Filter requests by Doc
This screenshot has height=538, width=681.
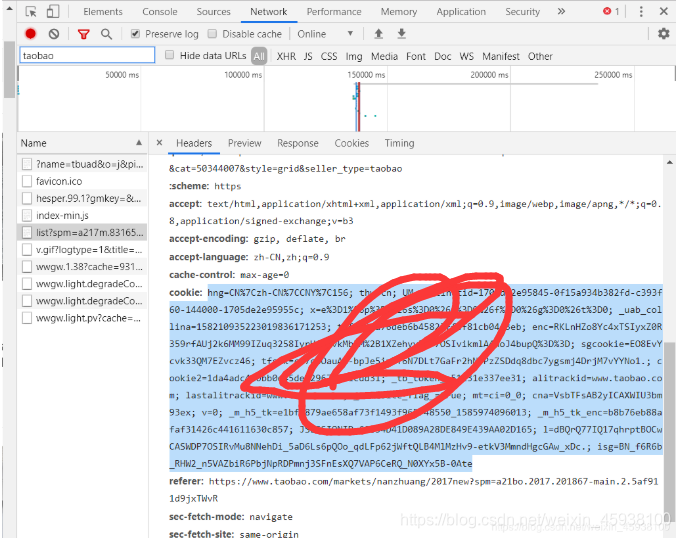pyautogui.click(x=443, y=56)
